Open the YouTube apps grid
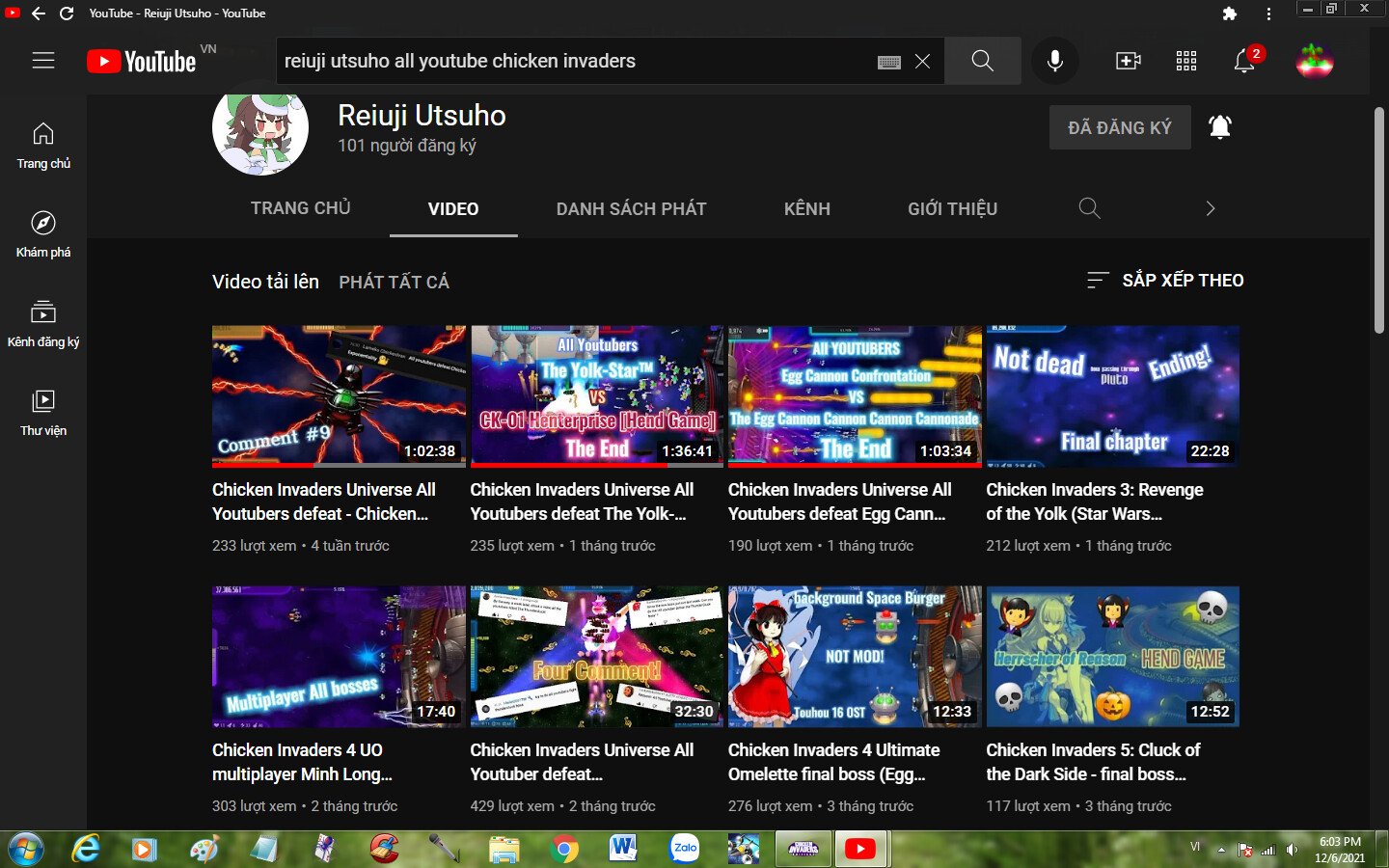The width and height of the screenshot is (1389, 868). (x=1186, y=61)
